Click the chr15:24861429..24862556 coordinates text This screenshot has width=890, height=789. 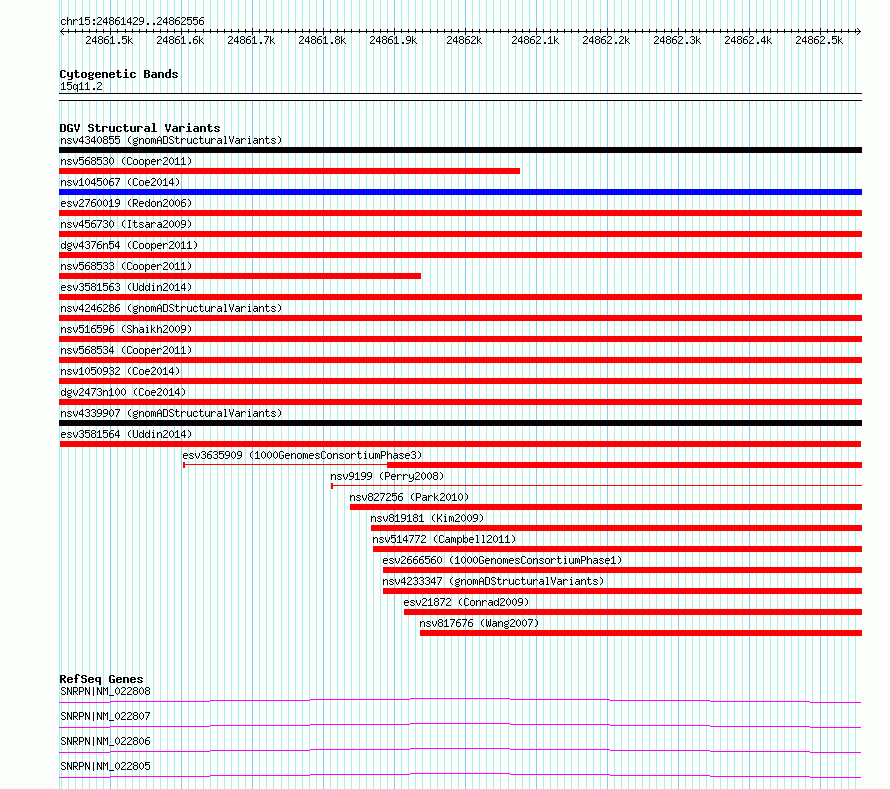pos(132,22)
